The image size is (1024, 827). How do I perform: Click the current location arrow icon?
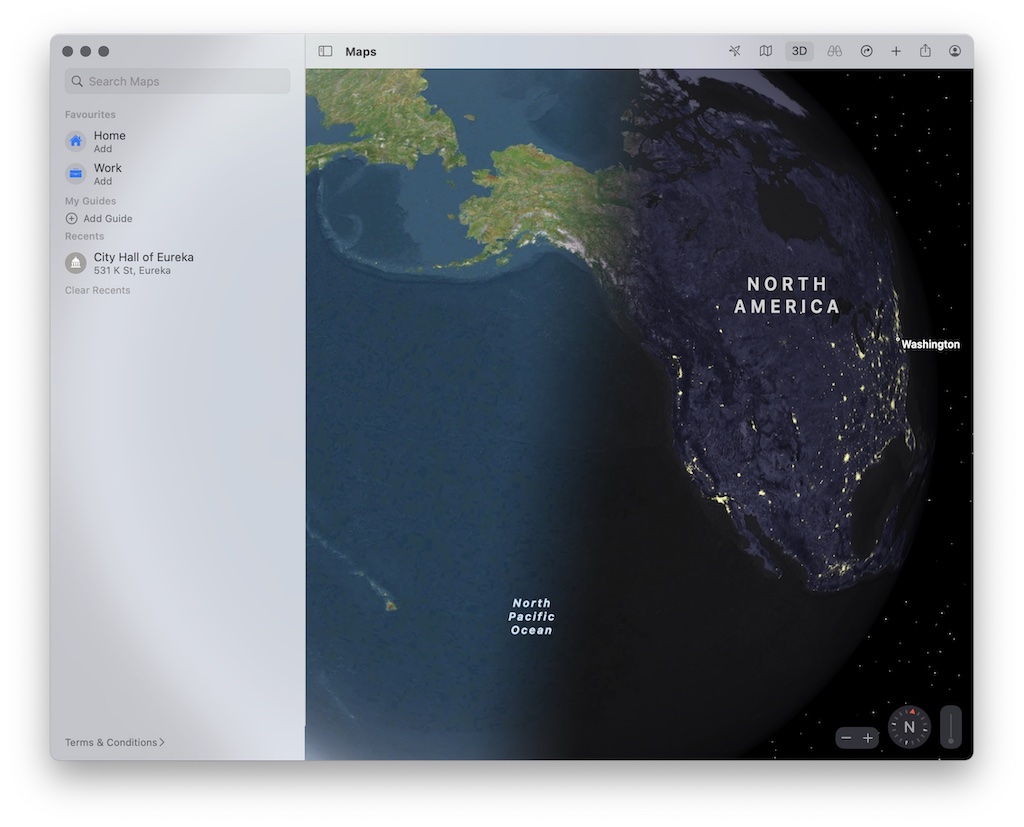point(735,51)
